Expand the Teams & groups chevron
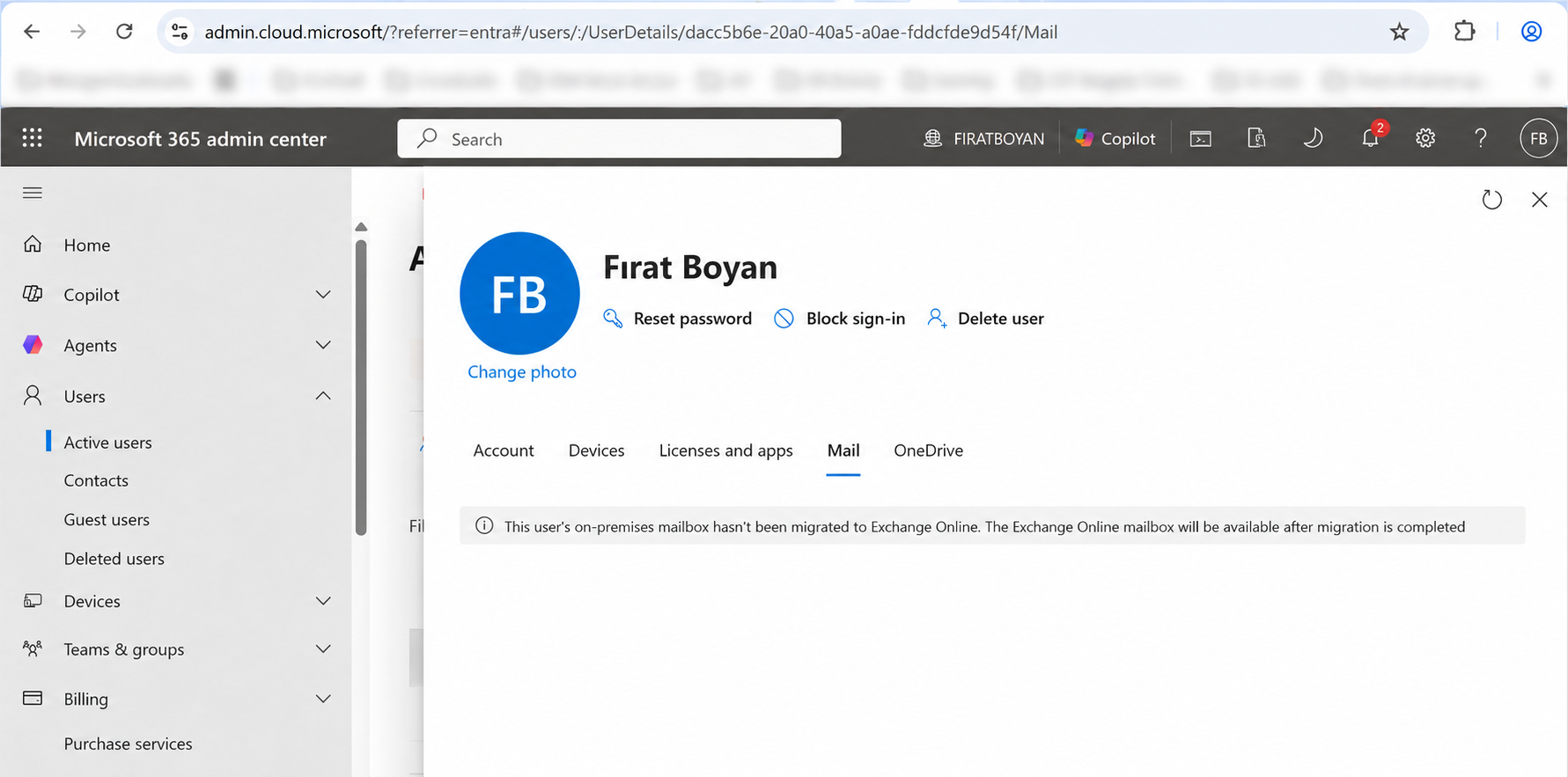Viewport: 1568px width, 777px height. [x=323, y=649]
